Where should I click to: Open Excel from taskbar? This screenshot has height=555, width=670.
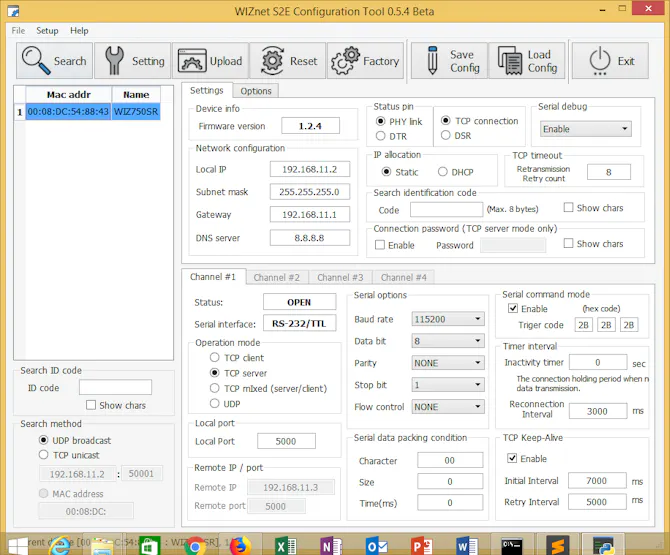point(286,546)
